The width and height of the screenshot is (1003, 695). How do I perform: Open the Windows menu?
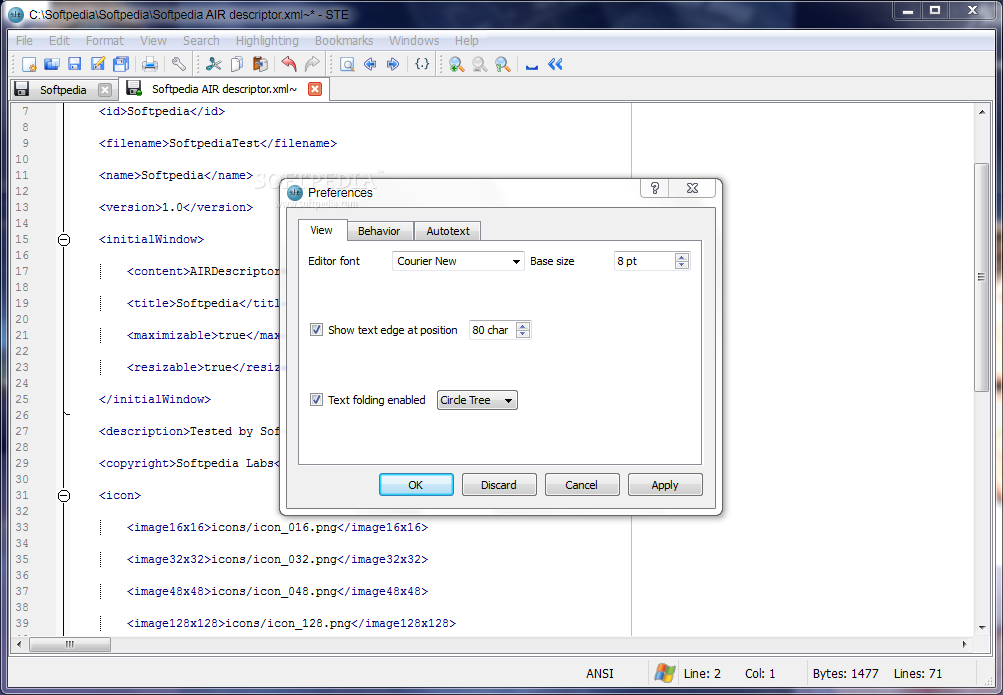coord(414,40)
